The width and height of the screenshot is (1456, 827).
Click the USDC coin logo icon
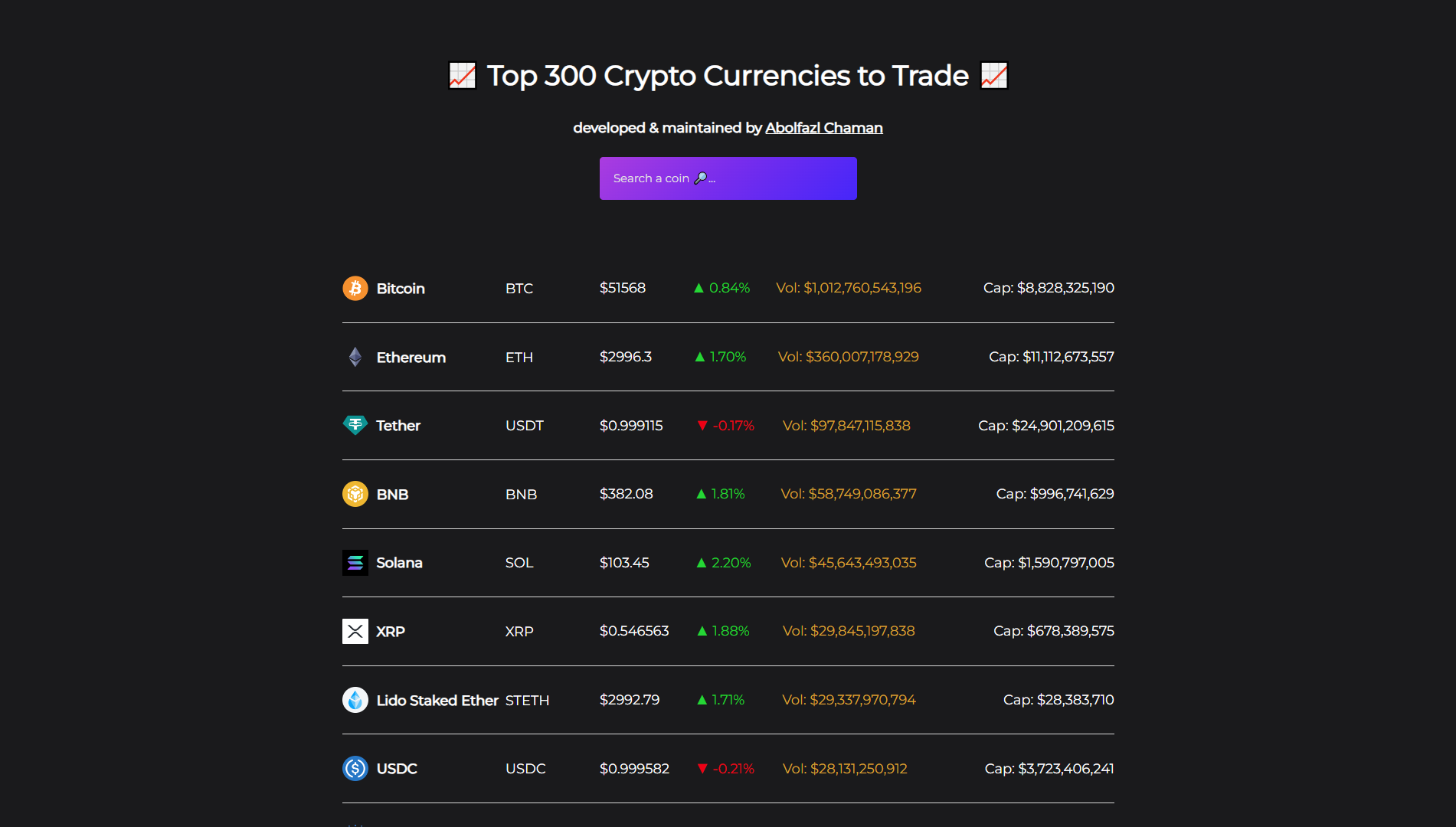pos(355,768)
